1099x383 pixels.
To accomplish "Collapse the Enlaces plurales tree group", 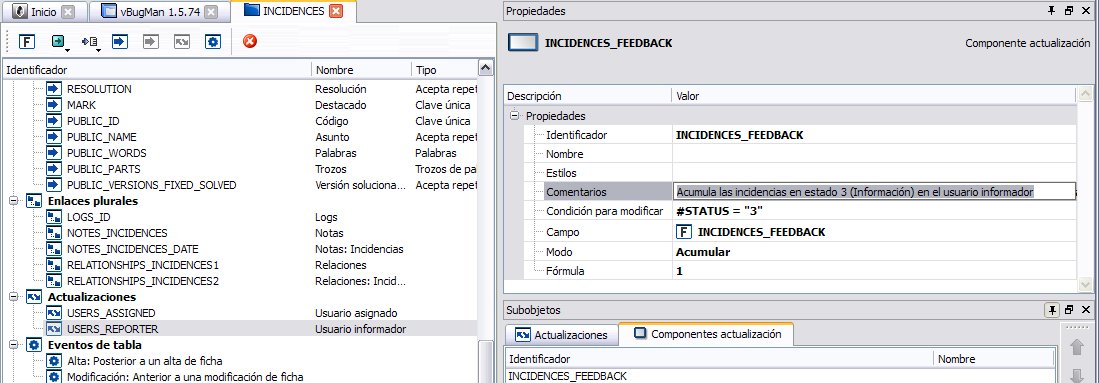I will [x=13, y=201].
